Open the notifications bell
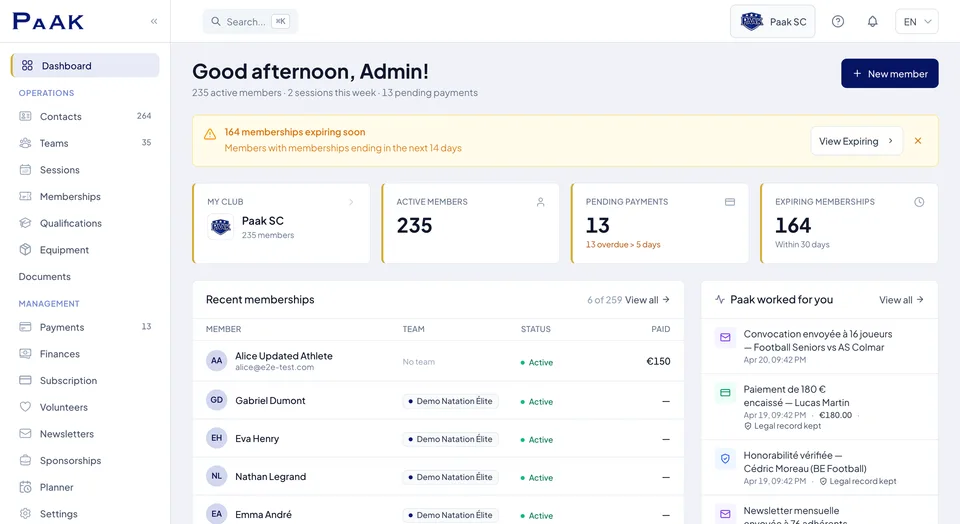The height and width of the screenshot is (524, 960). 872,21
